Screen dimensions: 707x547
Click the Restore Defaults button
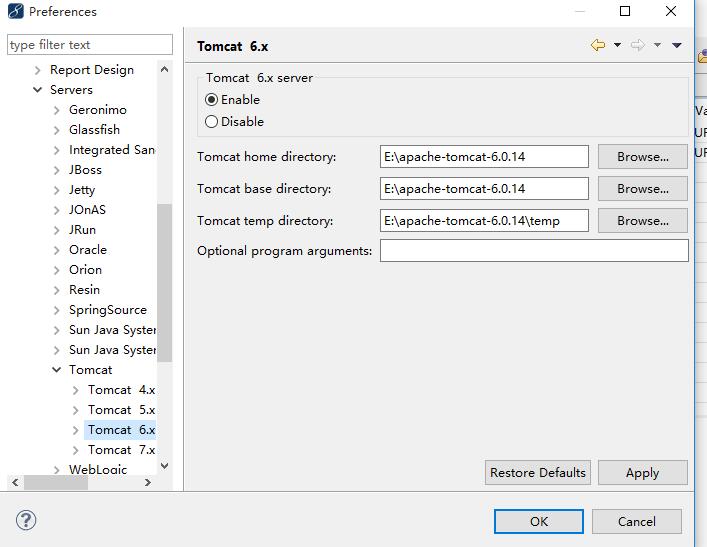pos(537,473)
